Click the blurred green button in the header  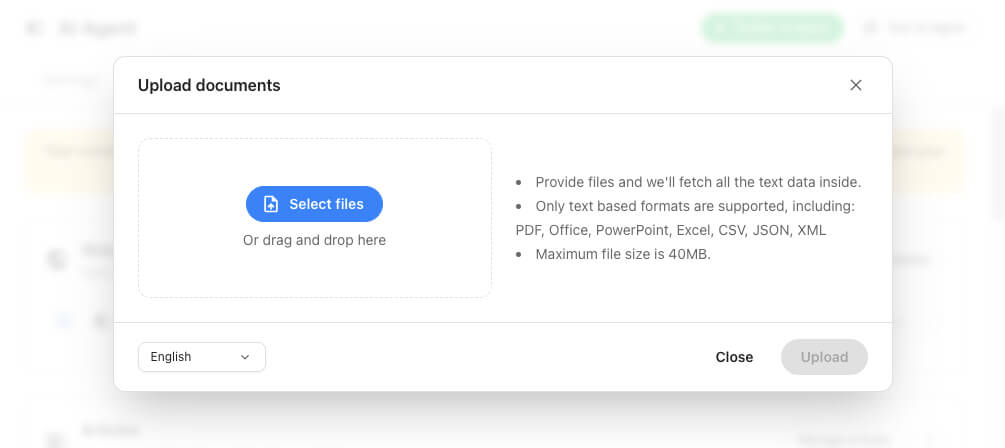tap(772, 28)
